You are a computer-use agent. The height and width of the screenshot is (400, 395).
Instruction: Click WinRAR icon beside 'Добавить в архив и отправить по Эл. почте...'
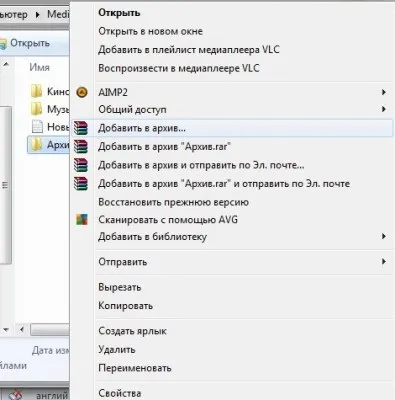click(81, 165)
